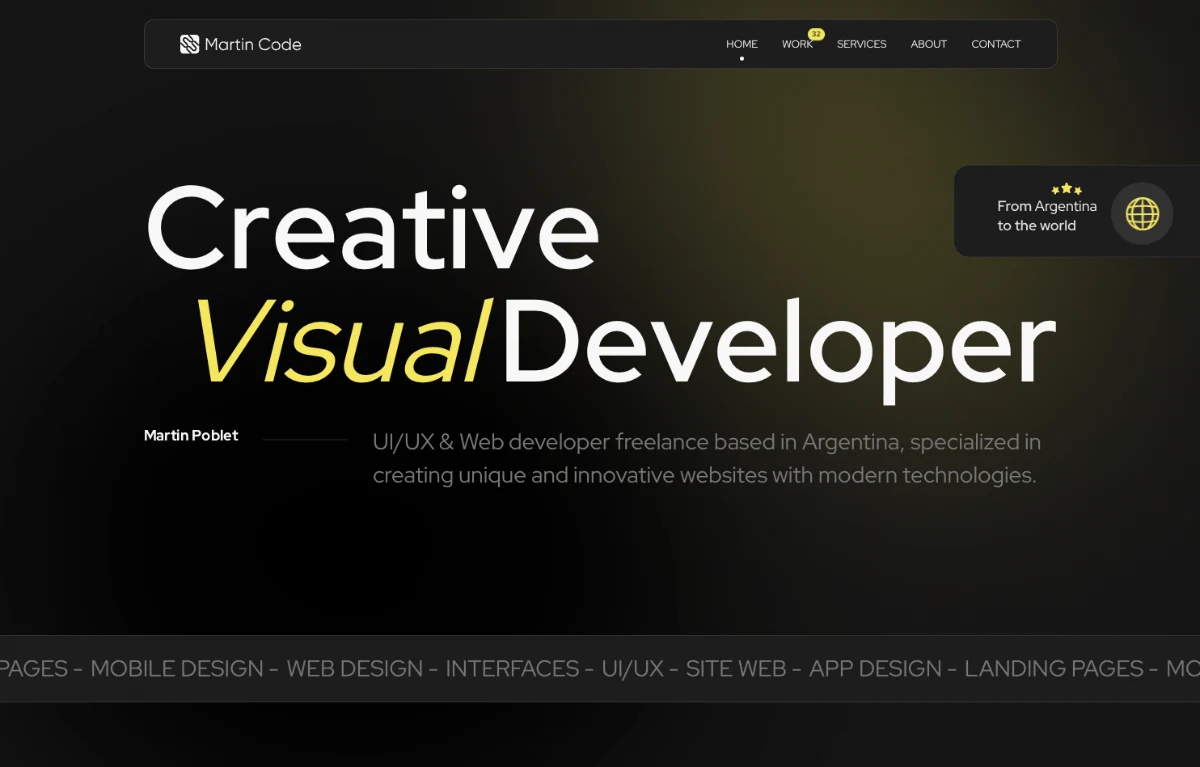
Task: Open the Services nav link
Action: pos(861,44)
